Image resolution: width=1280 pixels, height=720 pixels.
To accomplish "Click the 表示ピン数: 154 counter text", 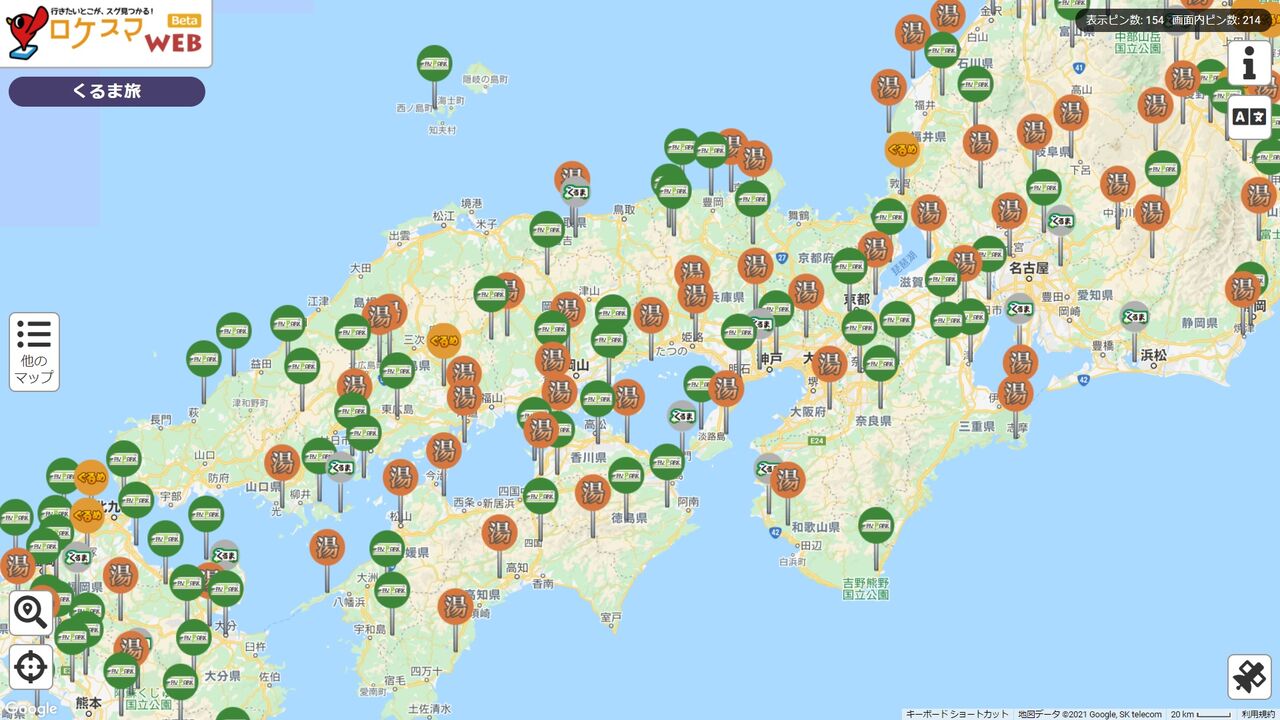I will tap(1125, 20).
